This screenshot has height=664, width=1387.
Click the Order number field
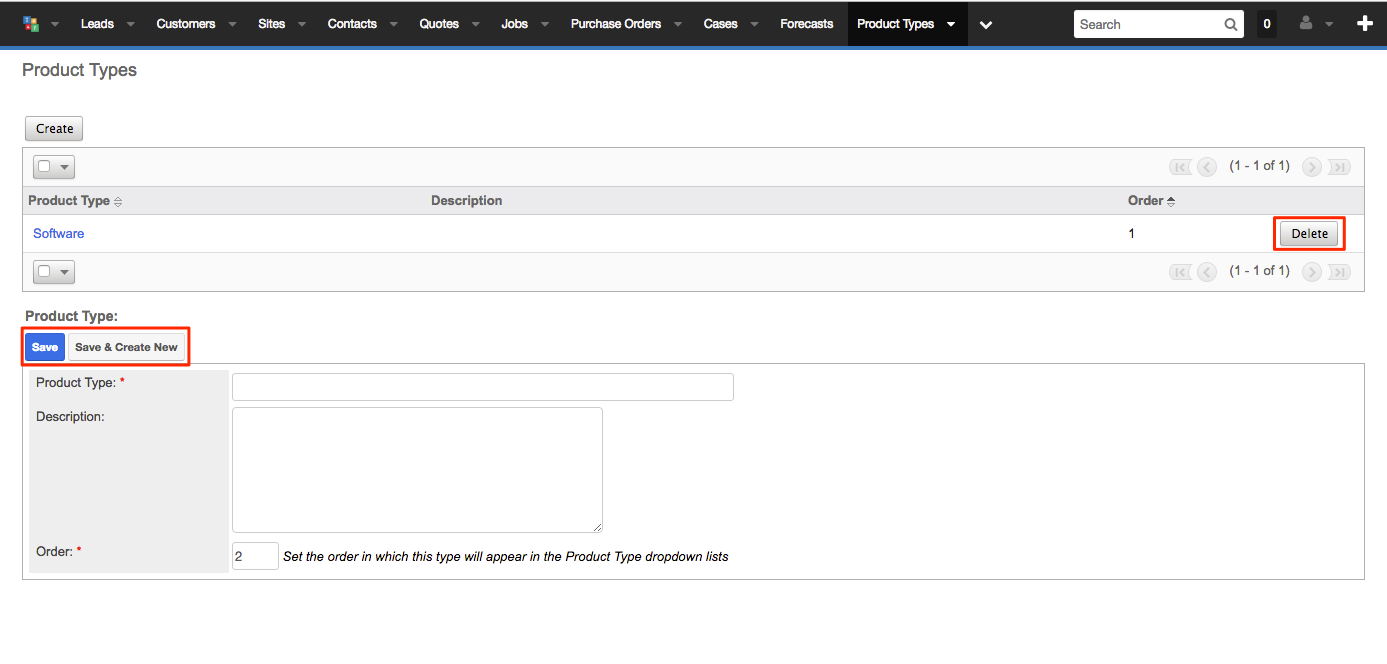(255, 556)
